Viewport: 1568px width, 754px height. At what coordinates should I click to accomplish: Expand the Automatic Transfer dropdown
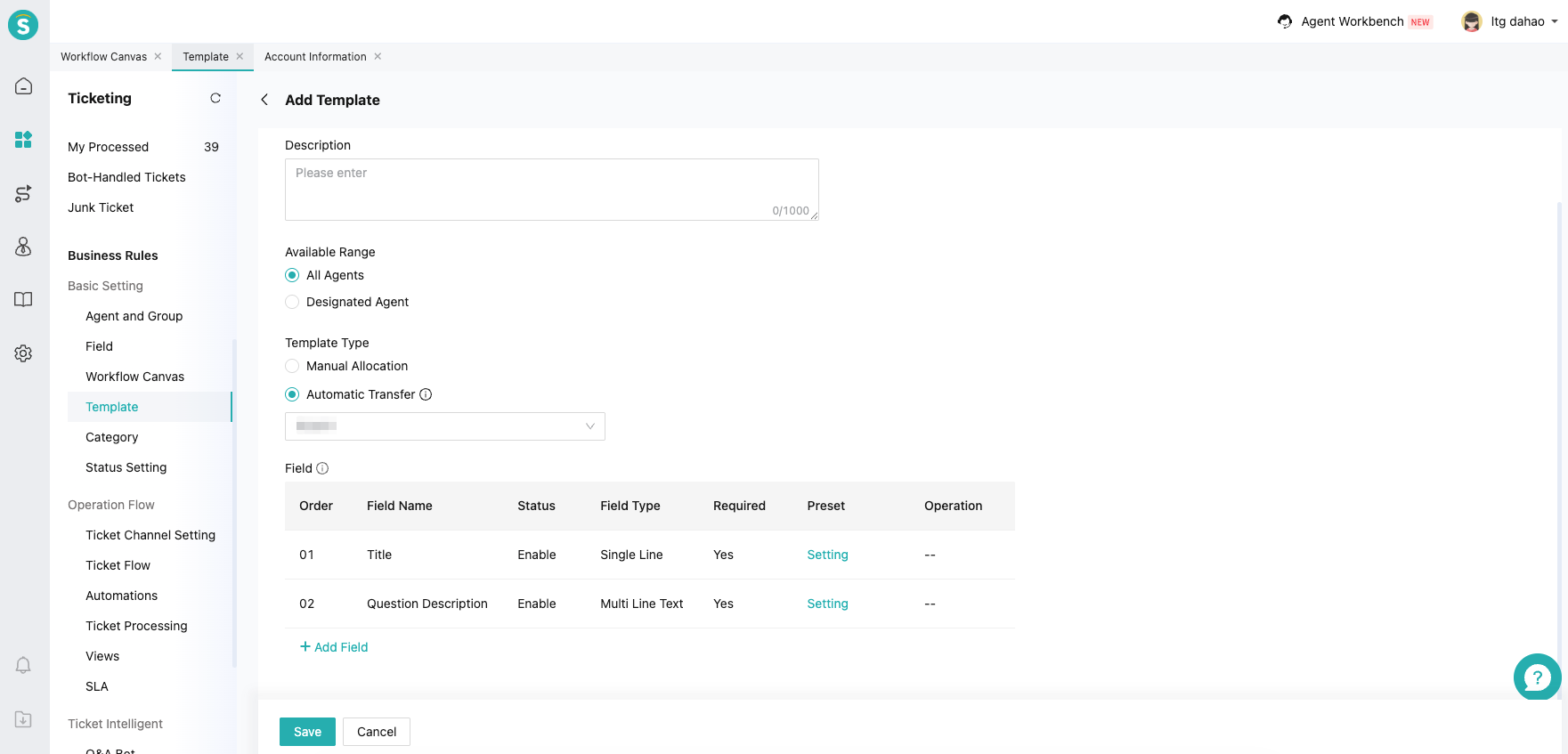pos(444,426)
